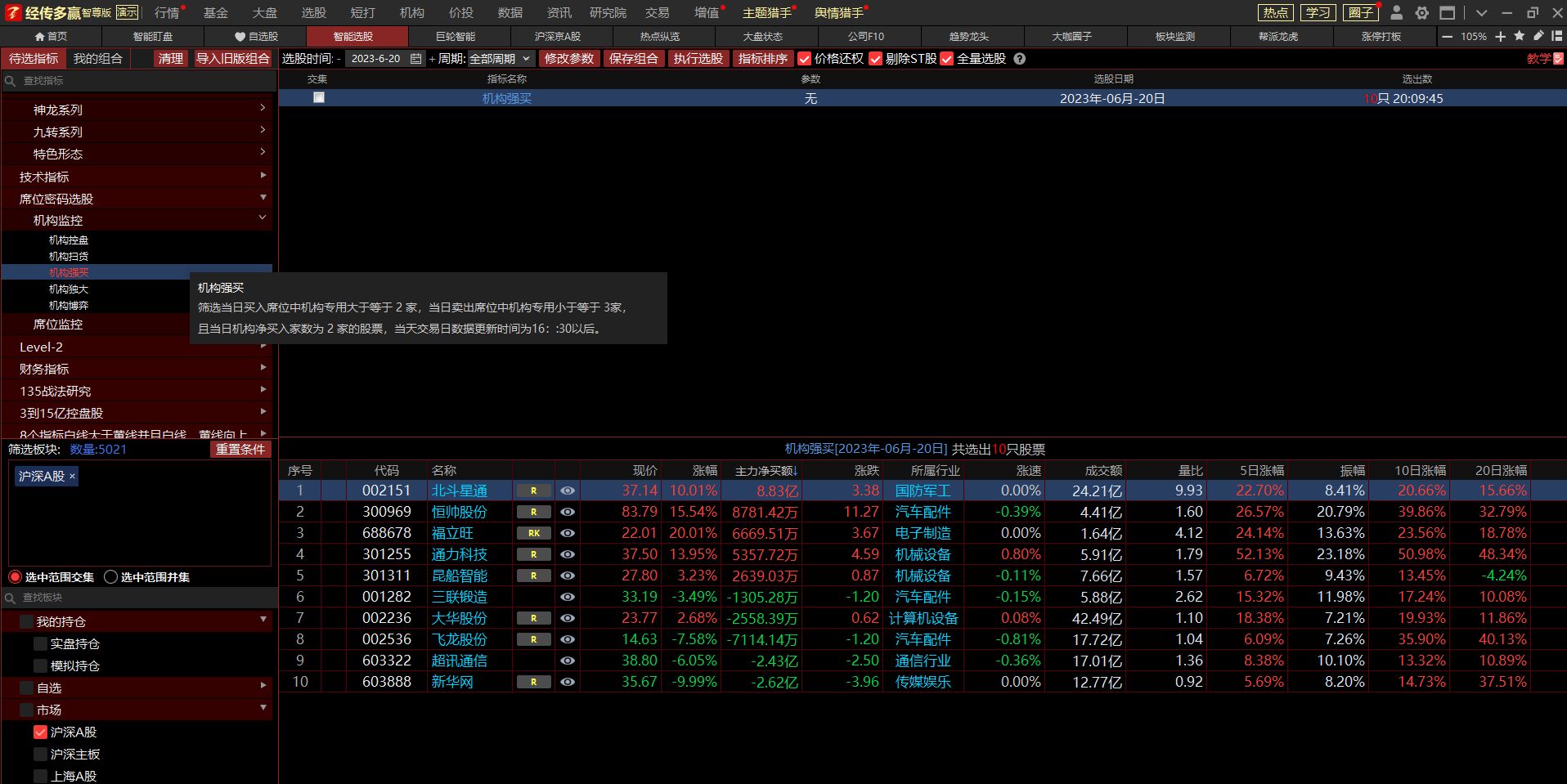Click the search icon in 查找板块 box
Screen dimensions: 1567x784
[11, 598]
